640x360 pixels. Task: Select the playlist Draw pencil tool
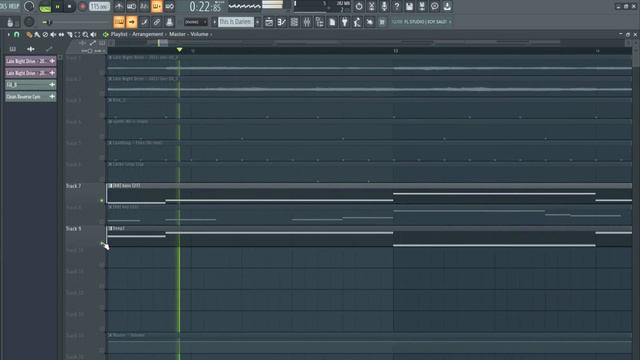[29, 35]
